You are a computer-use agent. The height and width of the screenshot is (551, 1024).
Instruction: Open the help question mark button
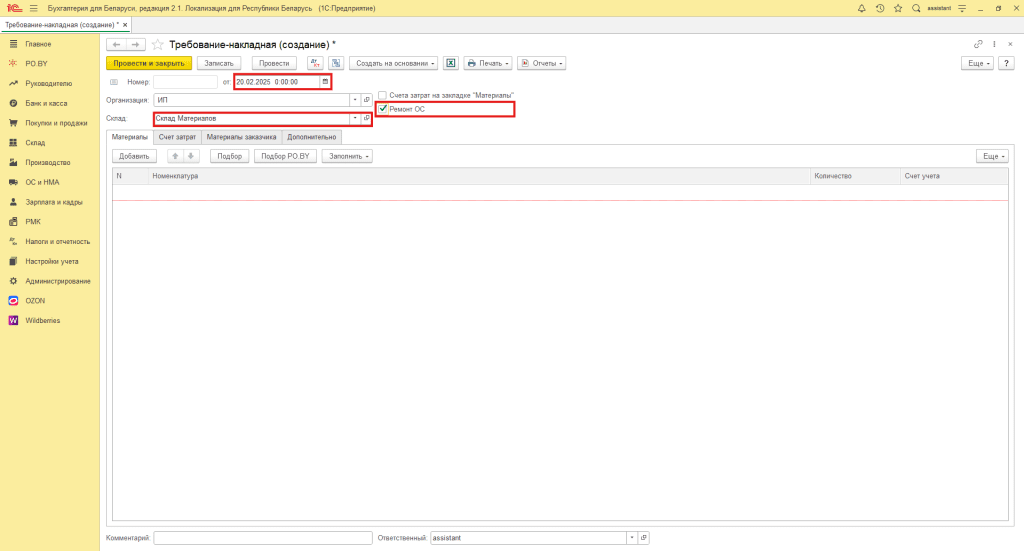tap(1006, 63)
